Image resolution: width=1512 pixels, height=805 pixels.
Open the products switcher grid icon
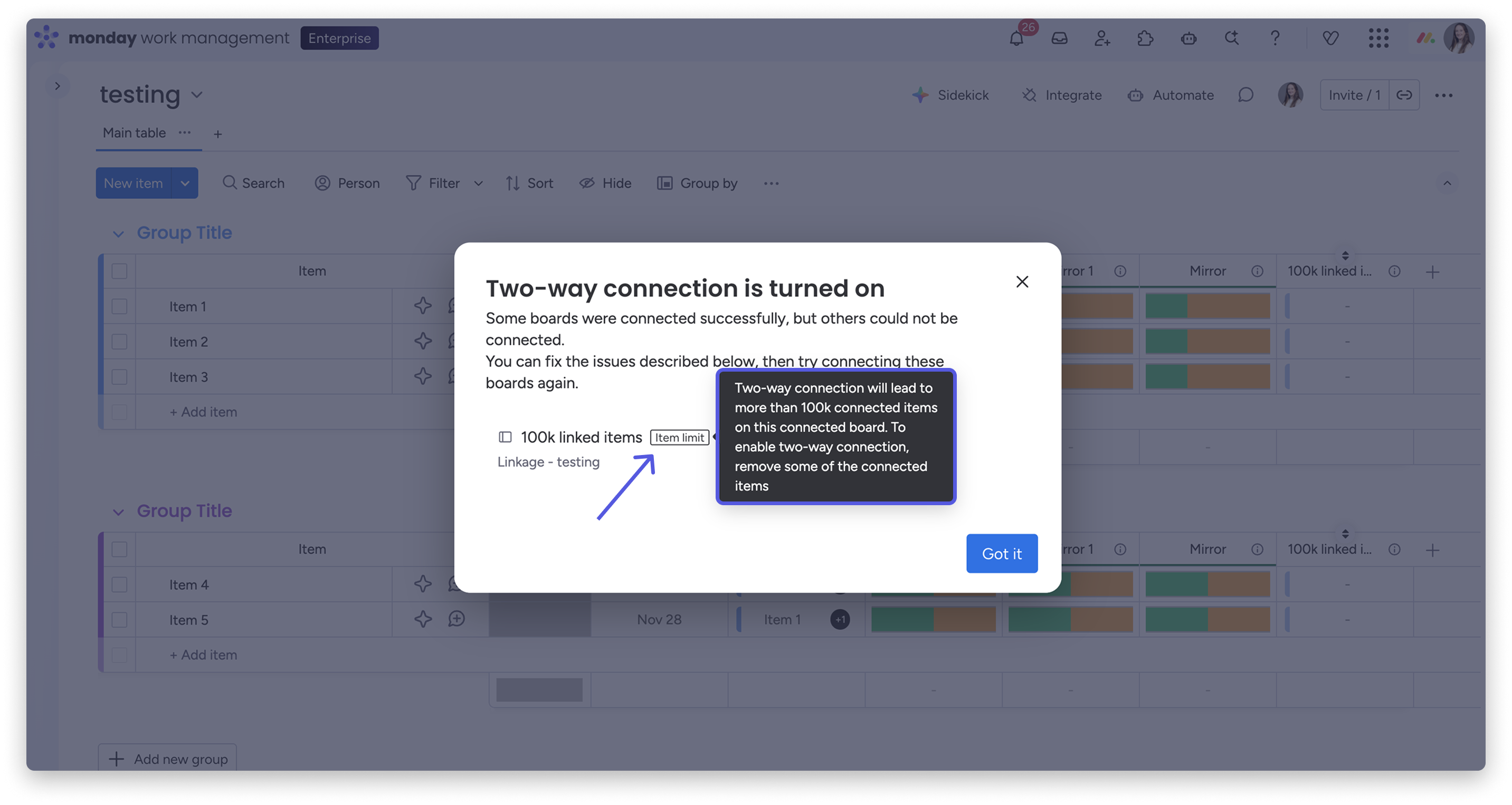tap(1378, 39)
